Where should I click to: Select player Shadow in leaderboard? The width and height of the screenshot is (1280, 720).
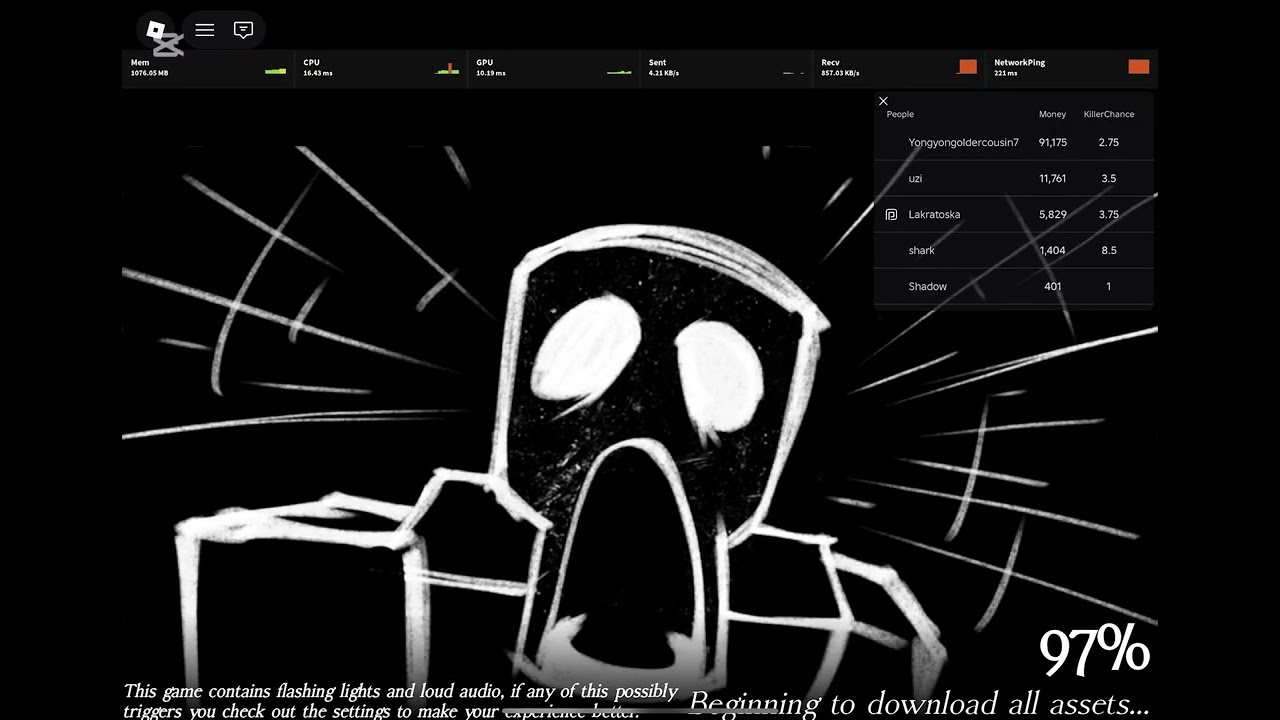(x=1013, y=286)
